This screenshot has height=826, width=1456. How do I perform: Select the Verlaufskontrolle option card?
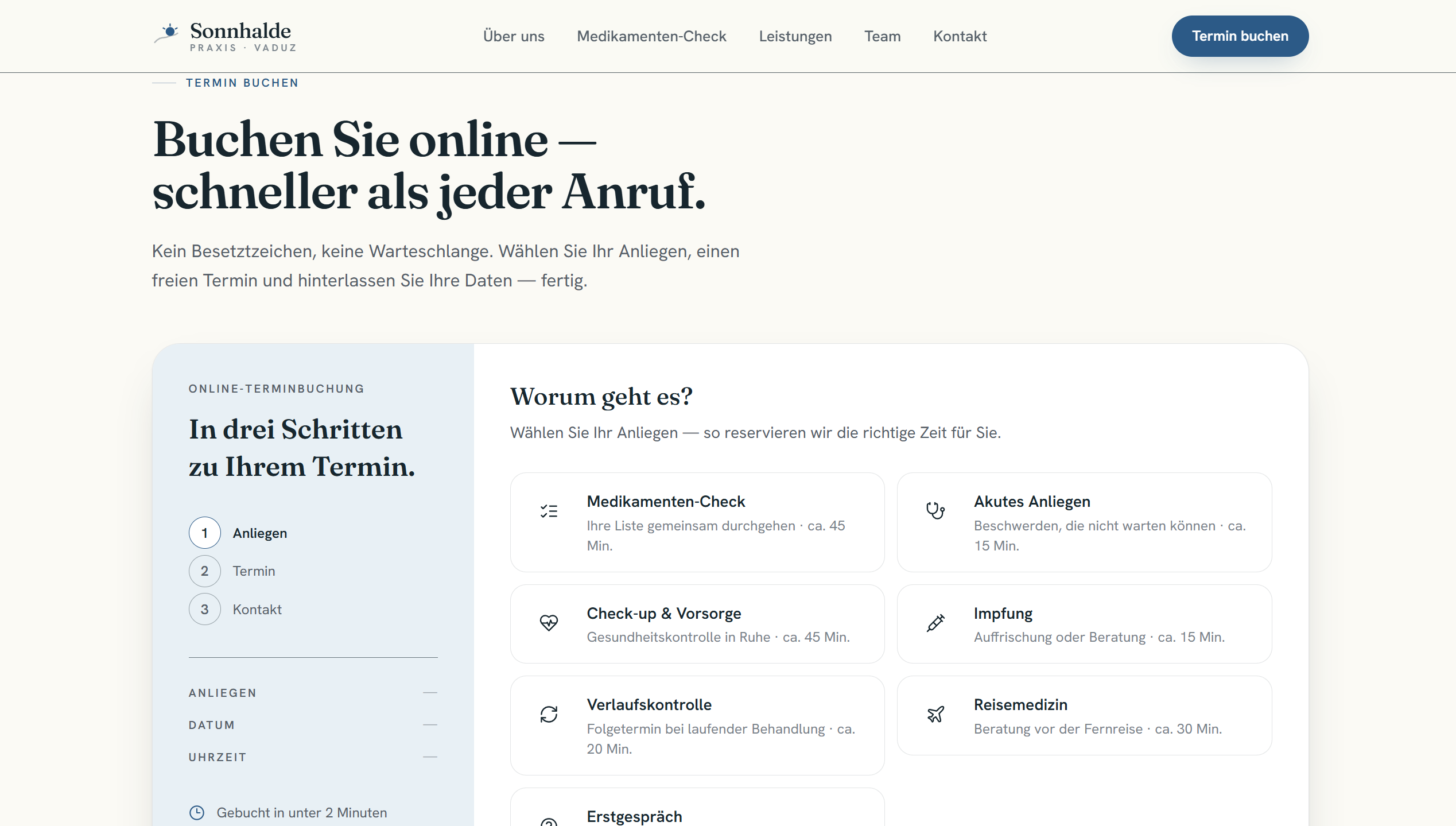(x=697, y=726)
